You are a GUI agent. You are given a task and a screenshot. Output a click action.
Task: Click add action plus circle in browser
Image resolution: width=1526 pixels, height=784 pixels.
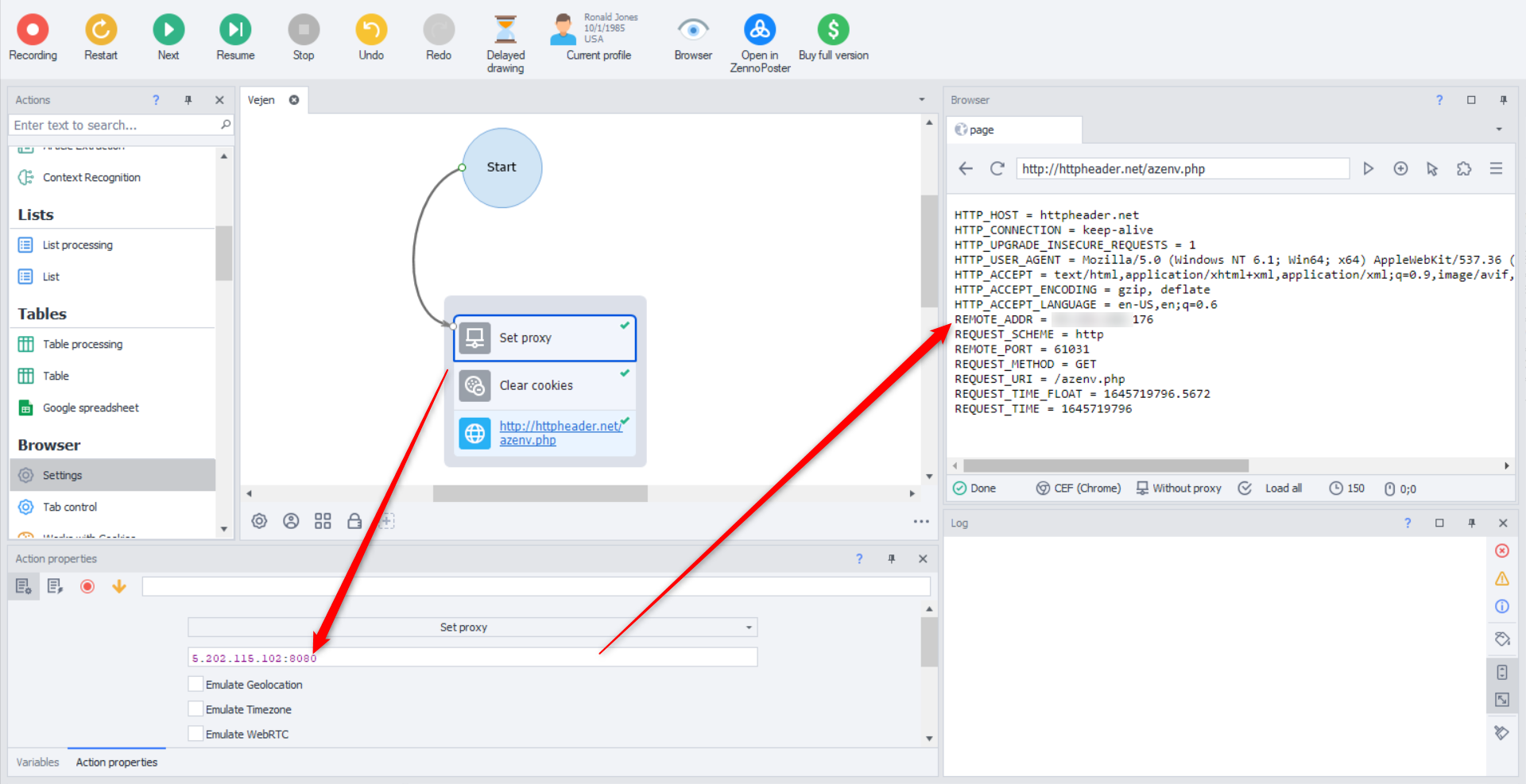(x=1400, y=168)
